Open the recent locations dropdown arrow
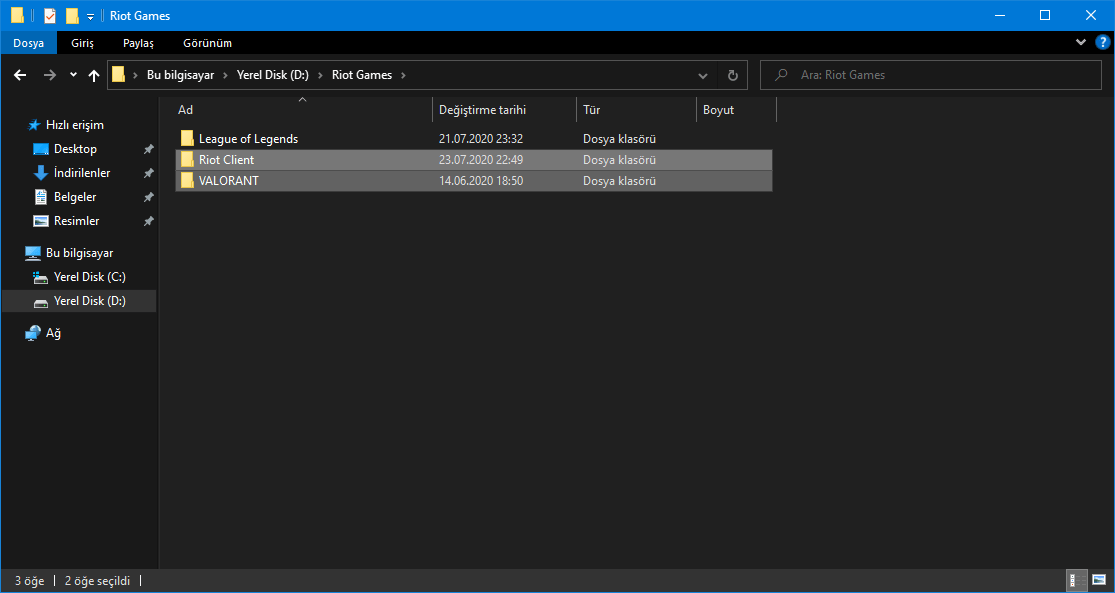Image resolution: width=1115 pixels, height=593 pixels. coord(73,75)
